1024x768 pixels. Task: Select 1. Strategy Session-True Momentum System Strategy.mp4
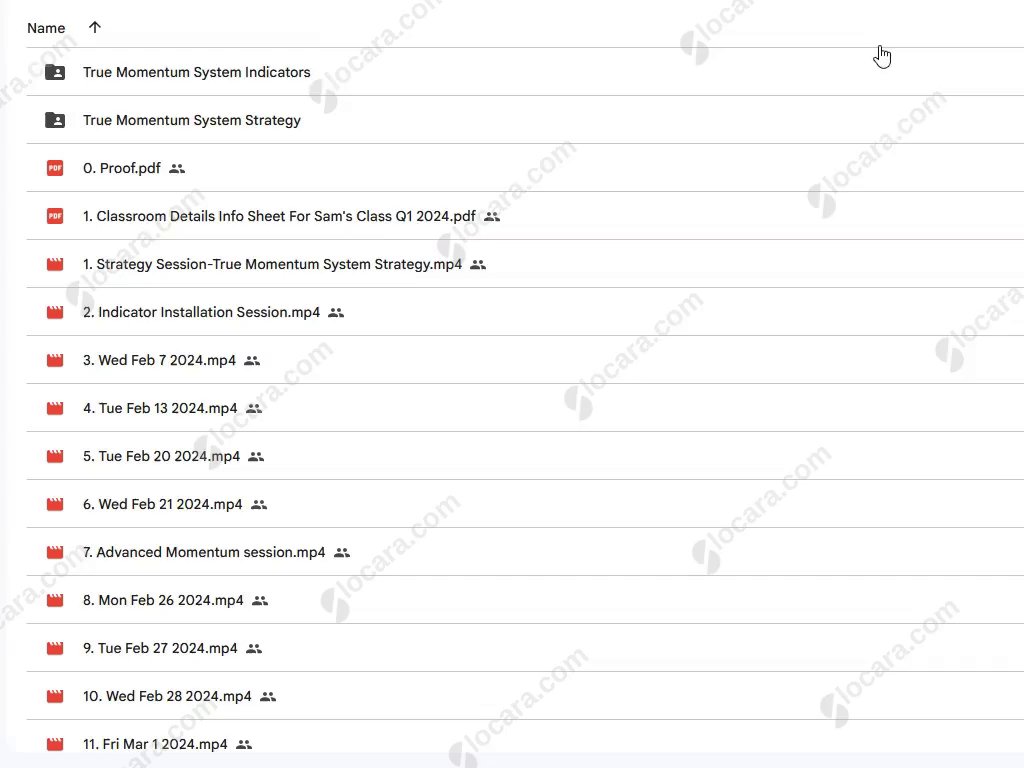(272, 264)
